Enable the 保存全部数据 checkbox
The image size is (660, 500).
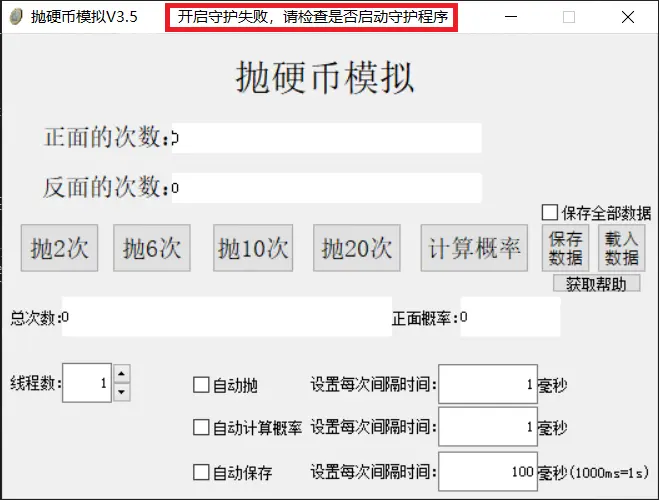[x=549, y=212]
